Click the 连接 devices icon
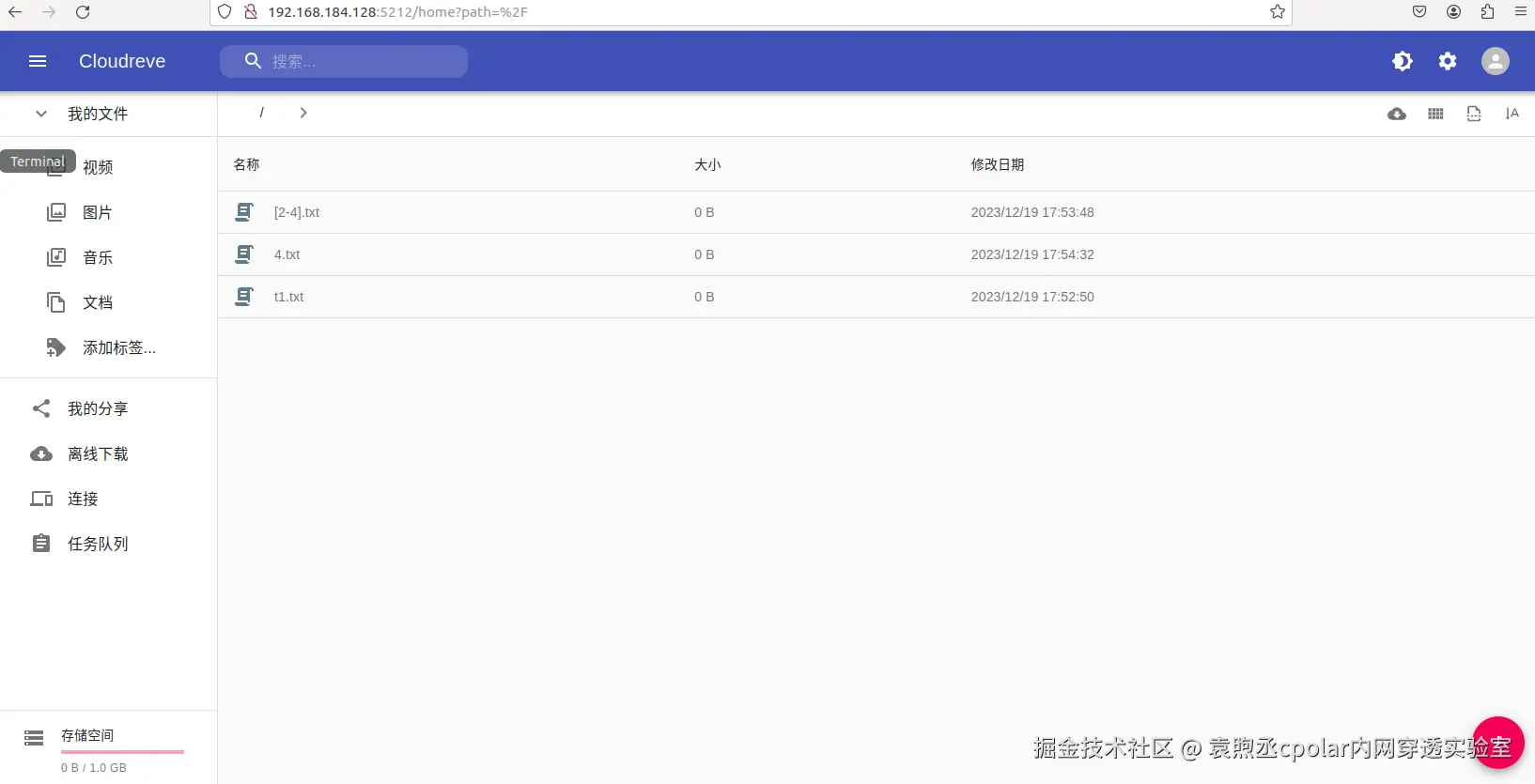Image resolution: width=1535 pixels, height=784 pixels. 41,499
